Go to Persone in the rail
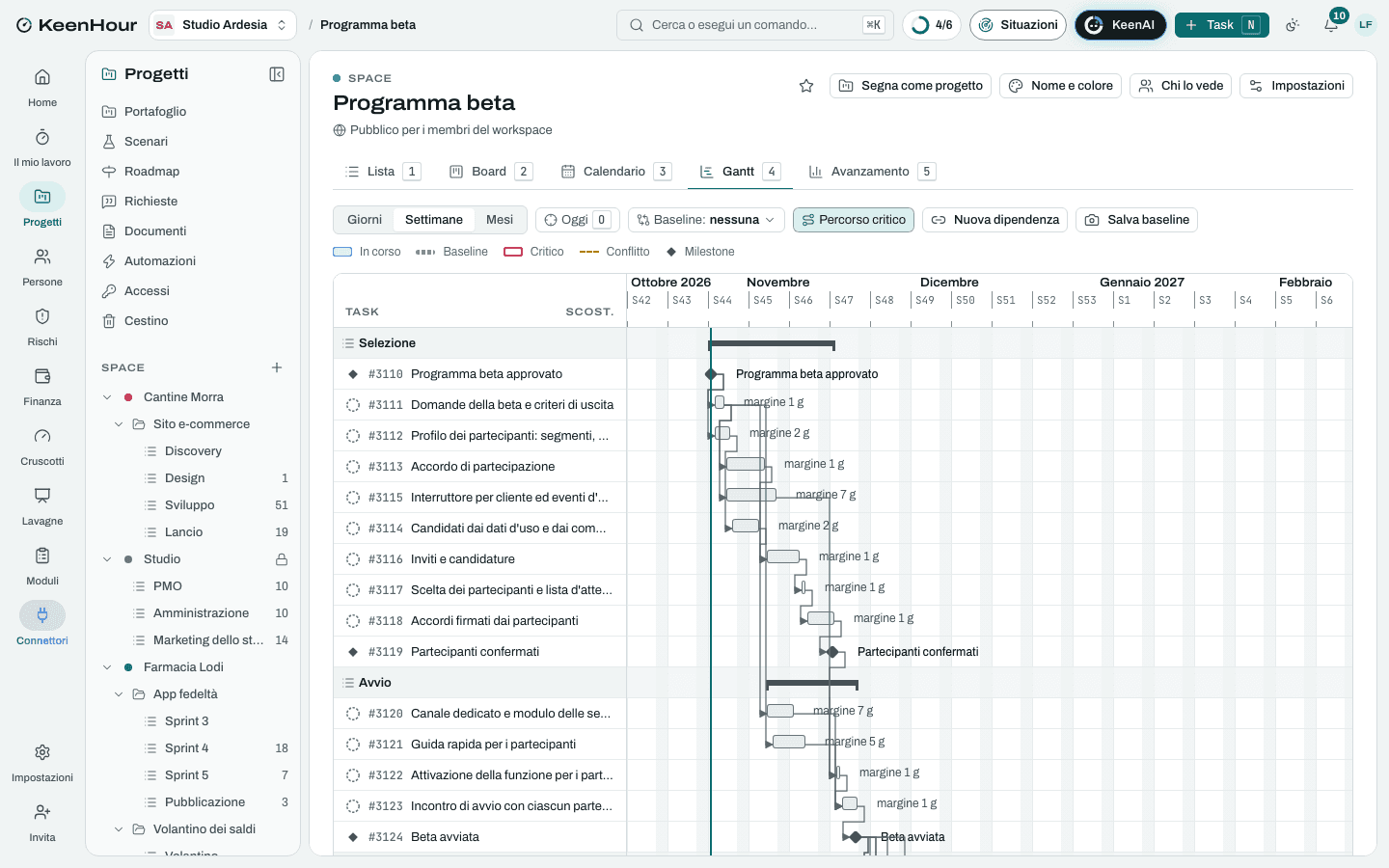This screenshot has width=1389, height=868. coord(42,267)
